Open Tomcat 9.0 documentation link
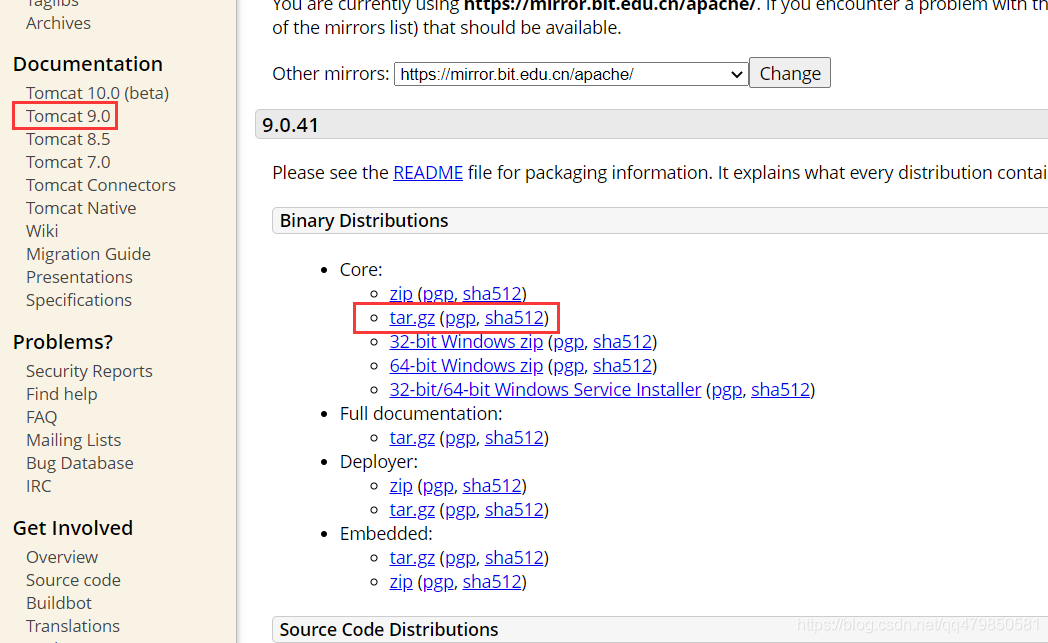Viewport: 1048px width, 643px height. pyautogui.click(x=68, y=116)
